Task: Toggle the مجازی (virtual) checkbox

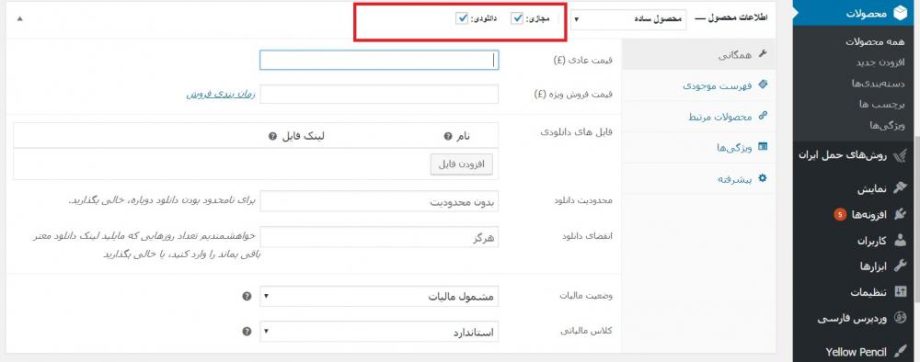Action: [x=516, y=19]
